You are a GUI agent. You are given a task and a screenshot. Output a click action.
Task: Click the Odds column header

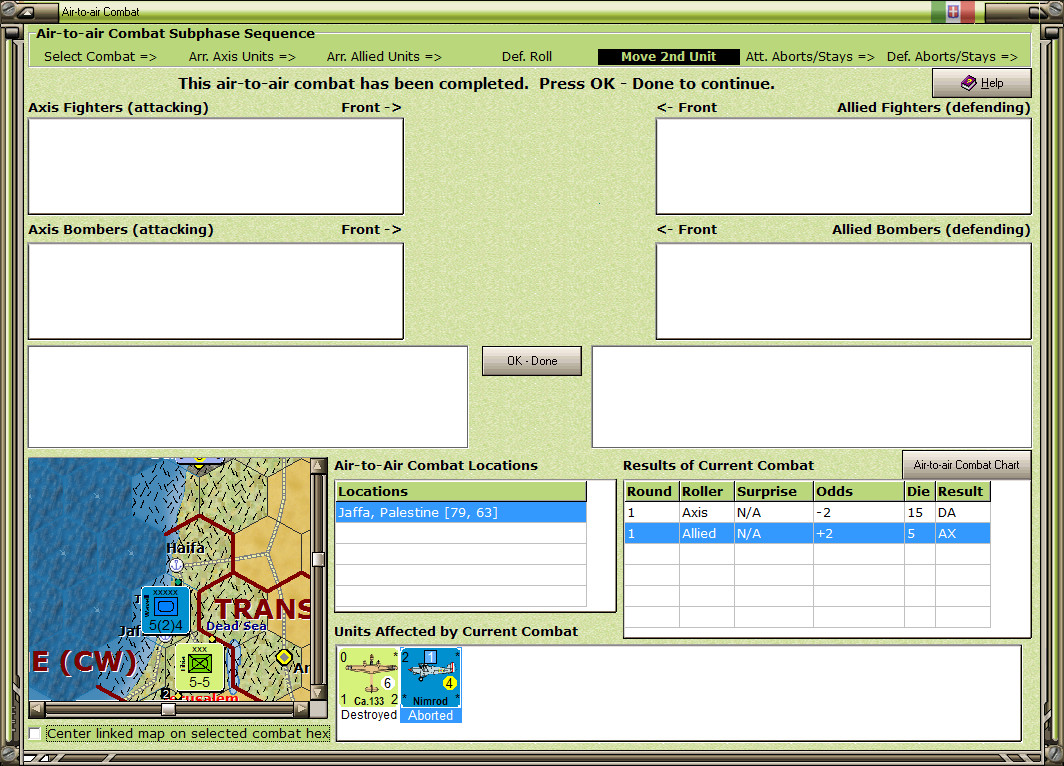click(858, 491)
